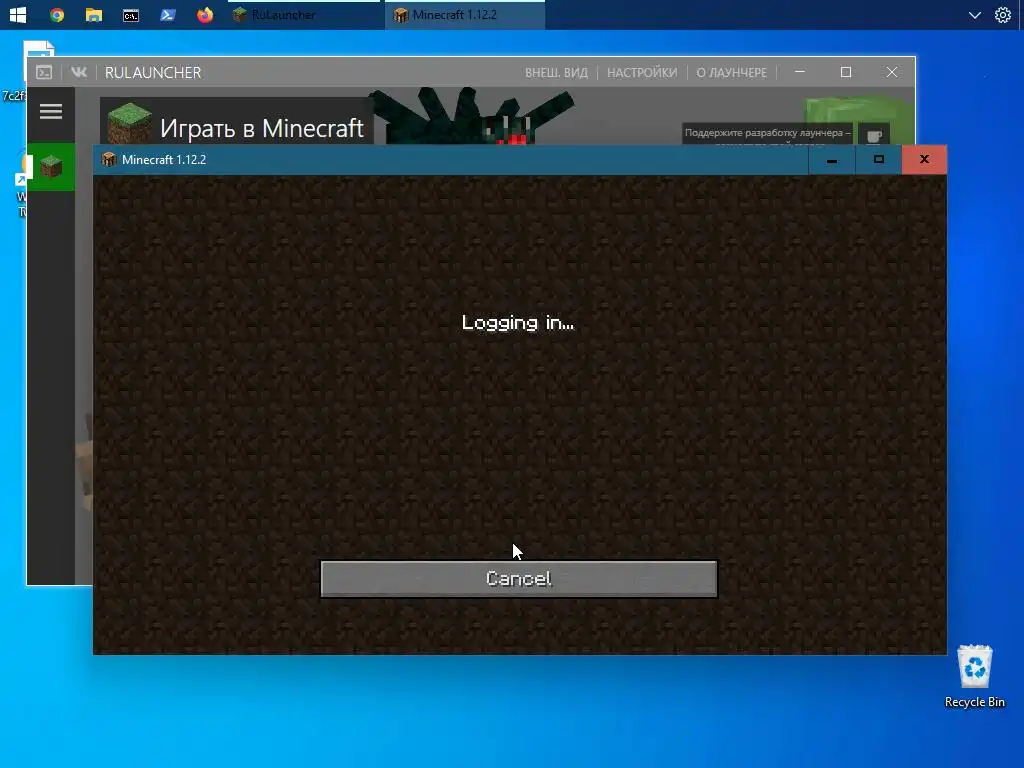Close the RuLauncher window
Viewport: 1024px width, 768px height.
tap(891, 72)
